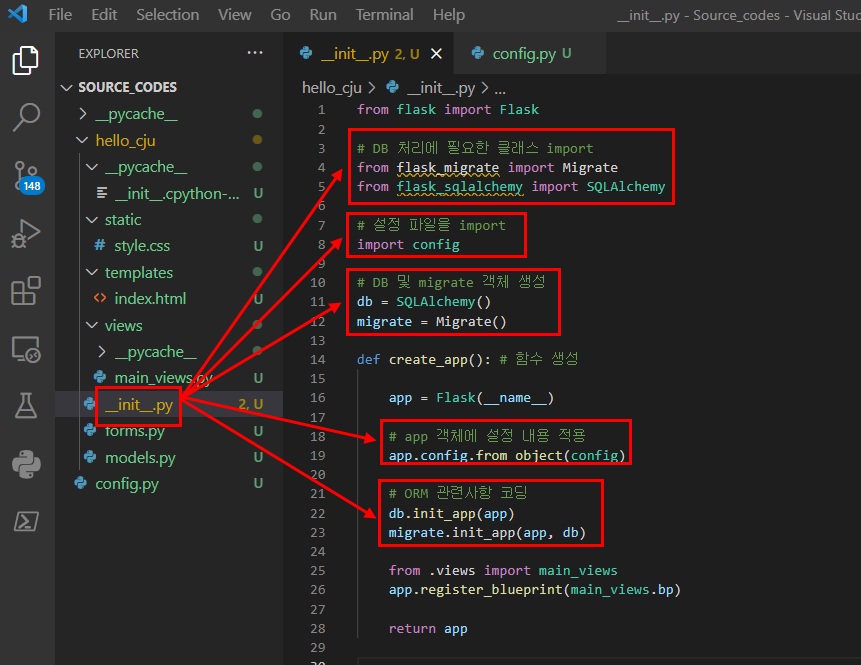Click 'db = SQLAlchemy()' code line
This screenshot has height=665, width=861.
(x=424, y=301)
